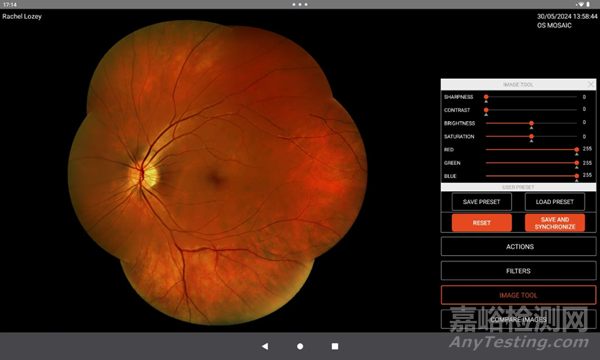The height and width of the screenshot is (360, 600).
Task: Click the Red value 255
Action: (x=587, y=149)
